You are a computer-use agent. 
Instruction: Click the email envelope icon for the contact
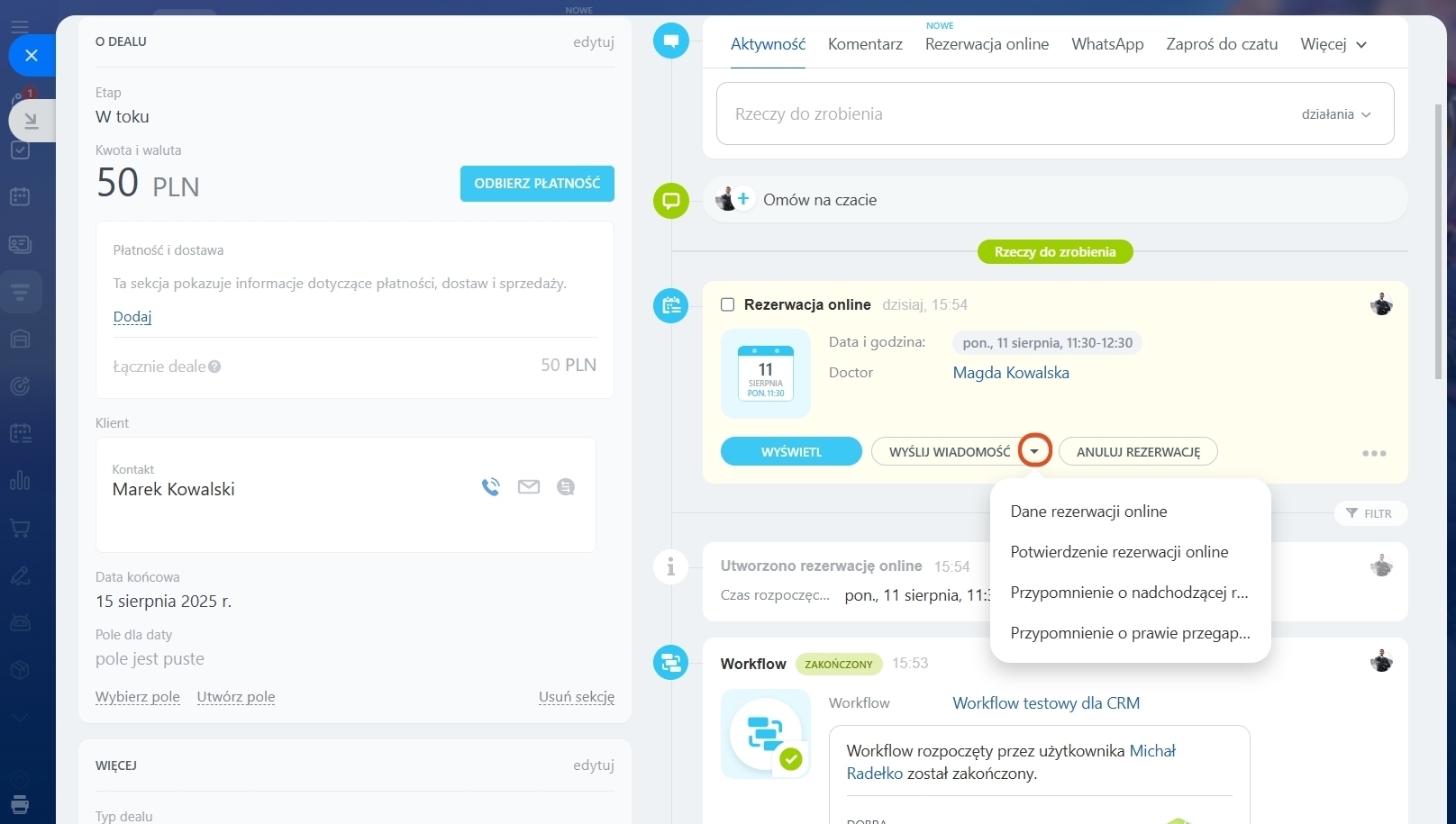(x=529, y=487)
